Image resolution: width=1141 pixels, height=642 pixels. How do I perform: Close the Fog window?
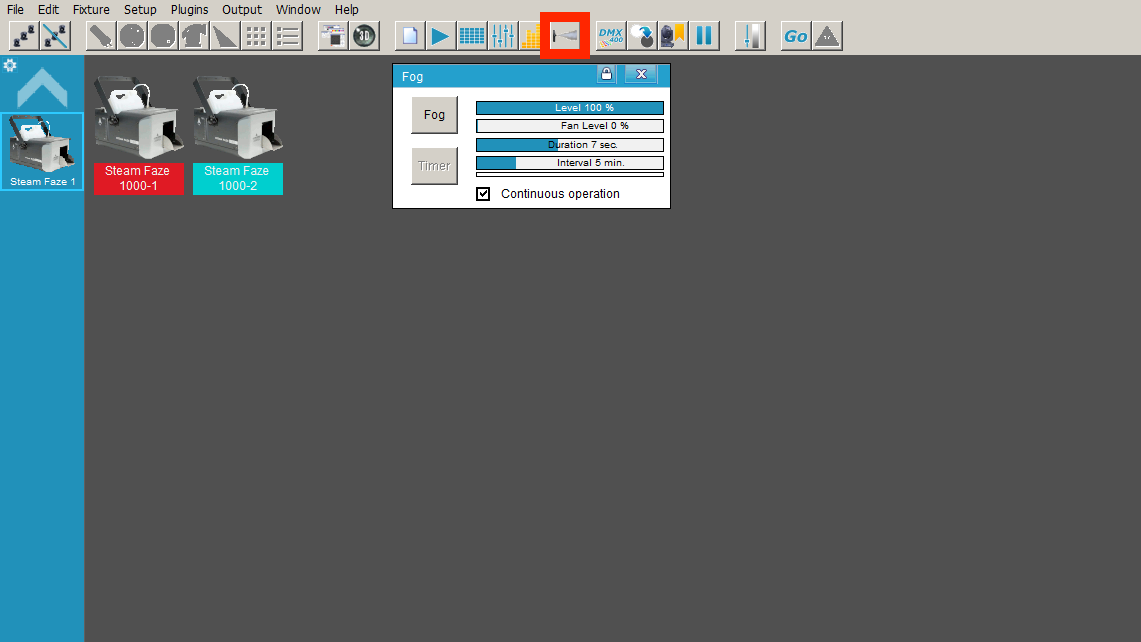click(641, 74)
